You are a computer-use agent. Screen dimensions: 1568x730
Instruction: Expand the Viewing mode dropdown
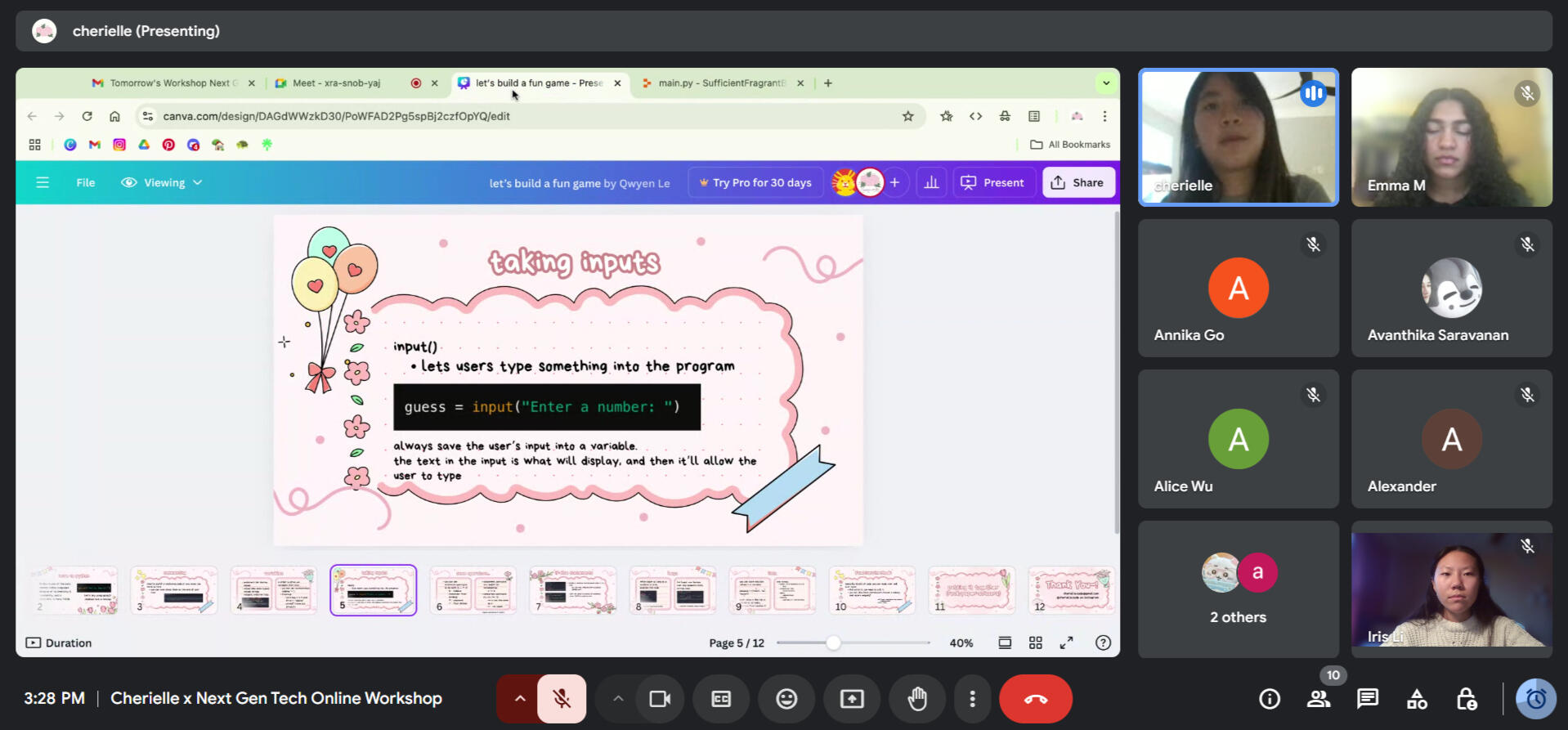pos(162,182)
